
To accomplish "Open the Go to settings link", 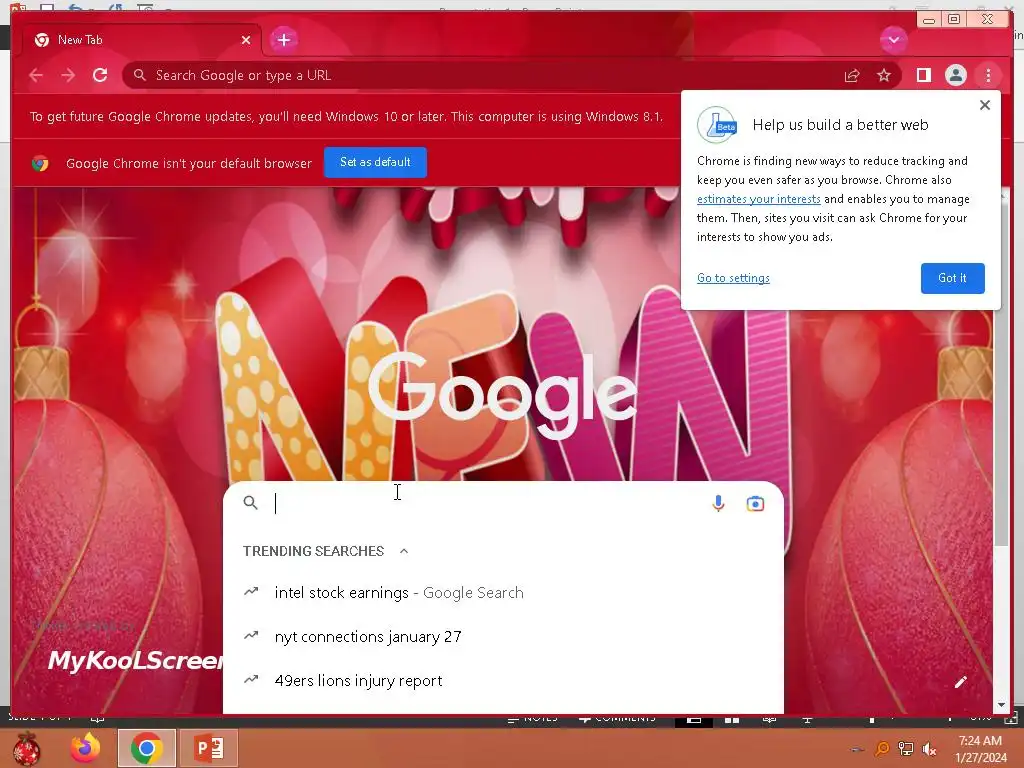I will click(733, 278).
